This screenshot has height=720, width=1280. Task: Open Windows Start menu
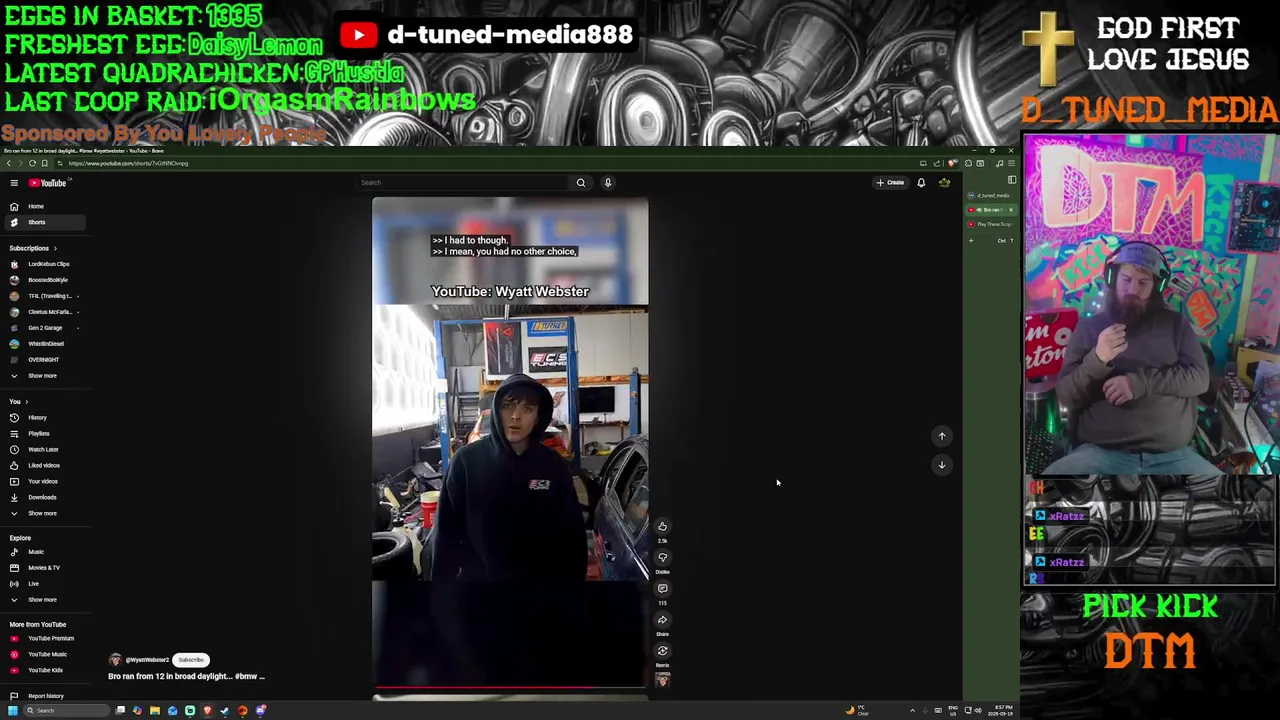[x=13, y=711]
